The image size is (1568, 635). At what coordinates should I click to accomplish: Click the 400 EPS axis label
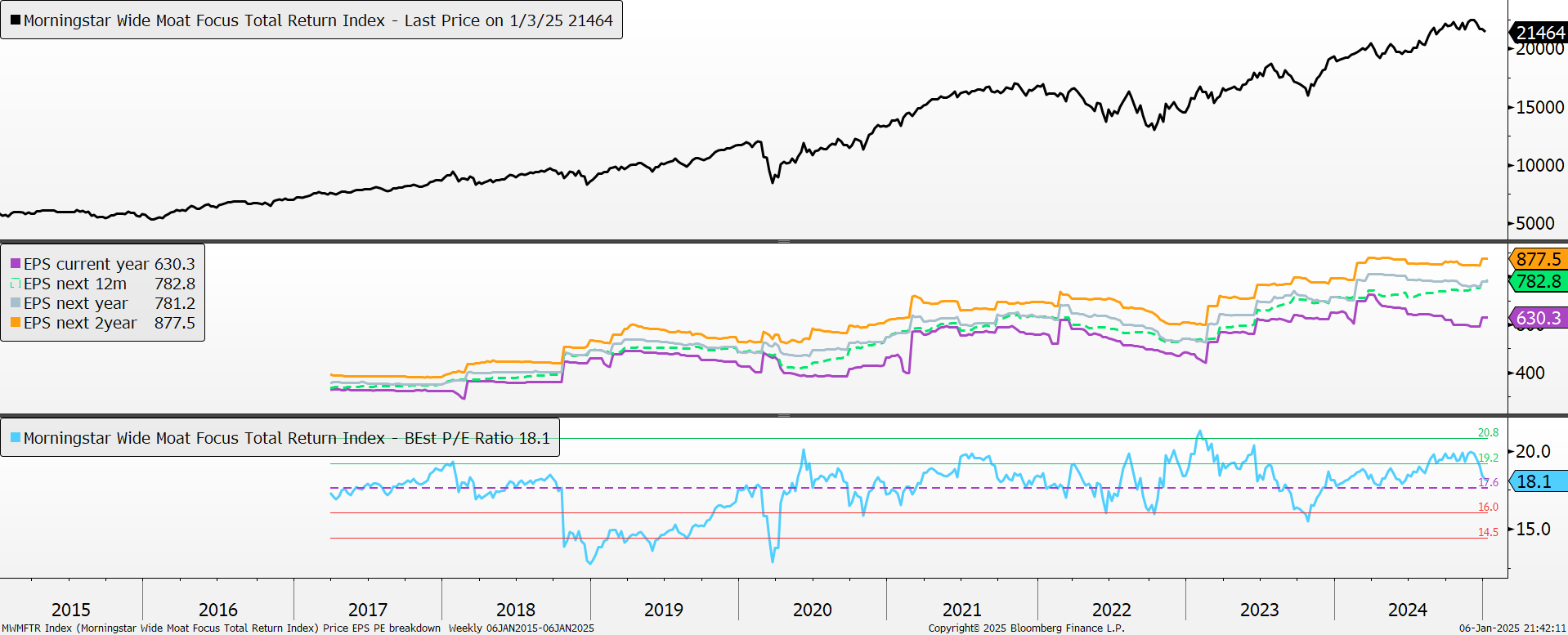(1530, 373)
